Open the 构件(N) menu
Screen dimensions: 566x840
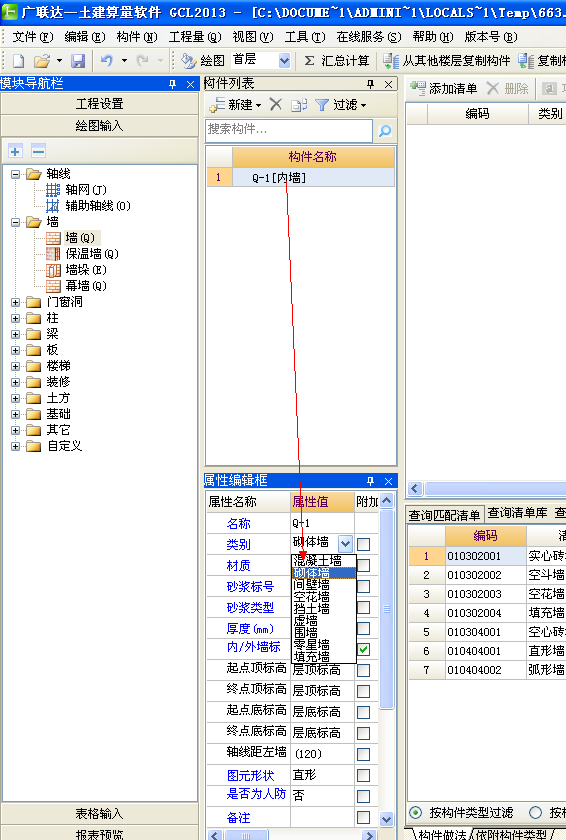(137, 37)
